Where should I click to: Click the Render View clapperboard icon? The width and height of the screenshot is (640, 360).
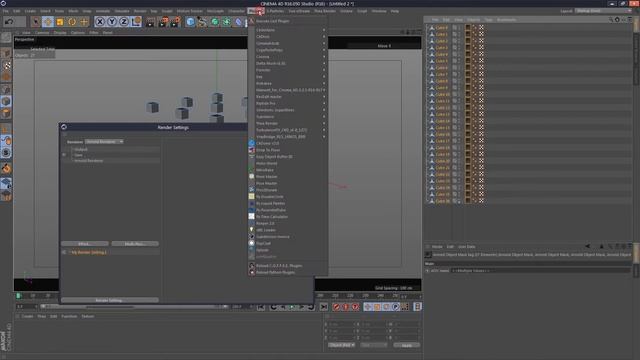pos(150,22)
